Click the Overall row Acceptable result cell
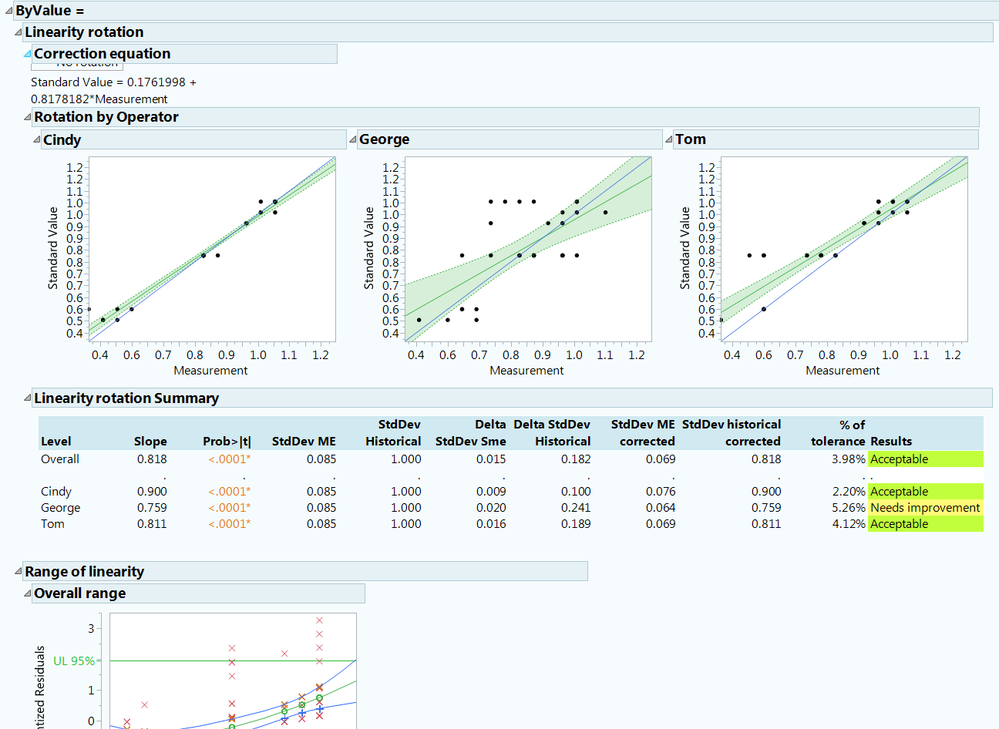 925,459
